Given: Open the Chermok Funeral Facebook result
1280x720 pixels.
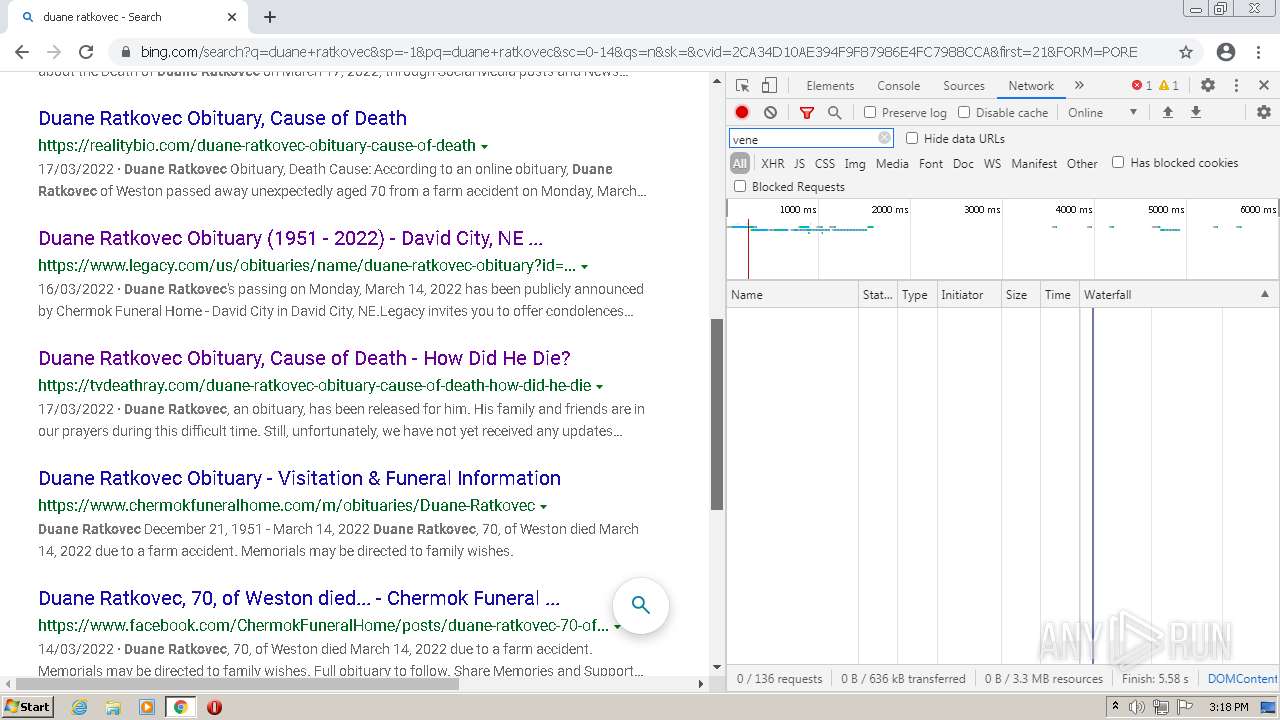Looking at the screenshot, I should pos(299,598).
